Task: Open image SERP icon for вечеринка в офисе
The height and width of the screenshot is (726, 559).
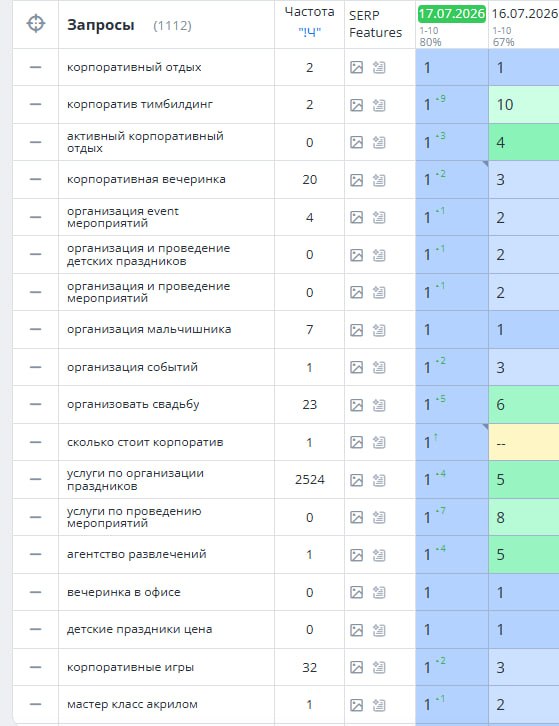Action: click(356, 592)
